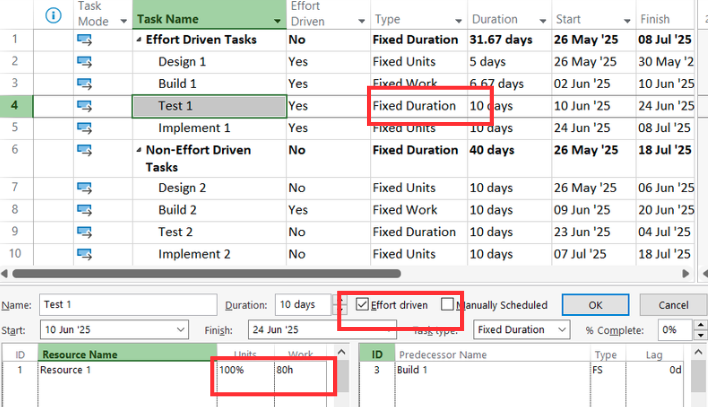Click the Effort Driven Yes cell for Build 2
The width and height of the screenshot is (708, 407).
point(328,210)
